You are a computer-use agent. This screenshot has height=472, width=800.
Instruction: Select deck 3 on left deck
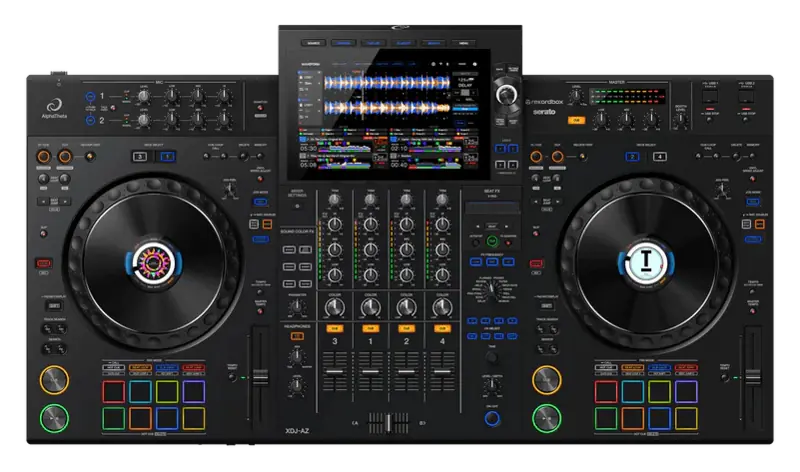pyautogui.click(x=140, y=157)
